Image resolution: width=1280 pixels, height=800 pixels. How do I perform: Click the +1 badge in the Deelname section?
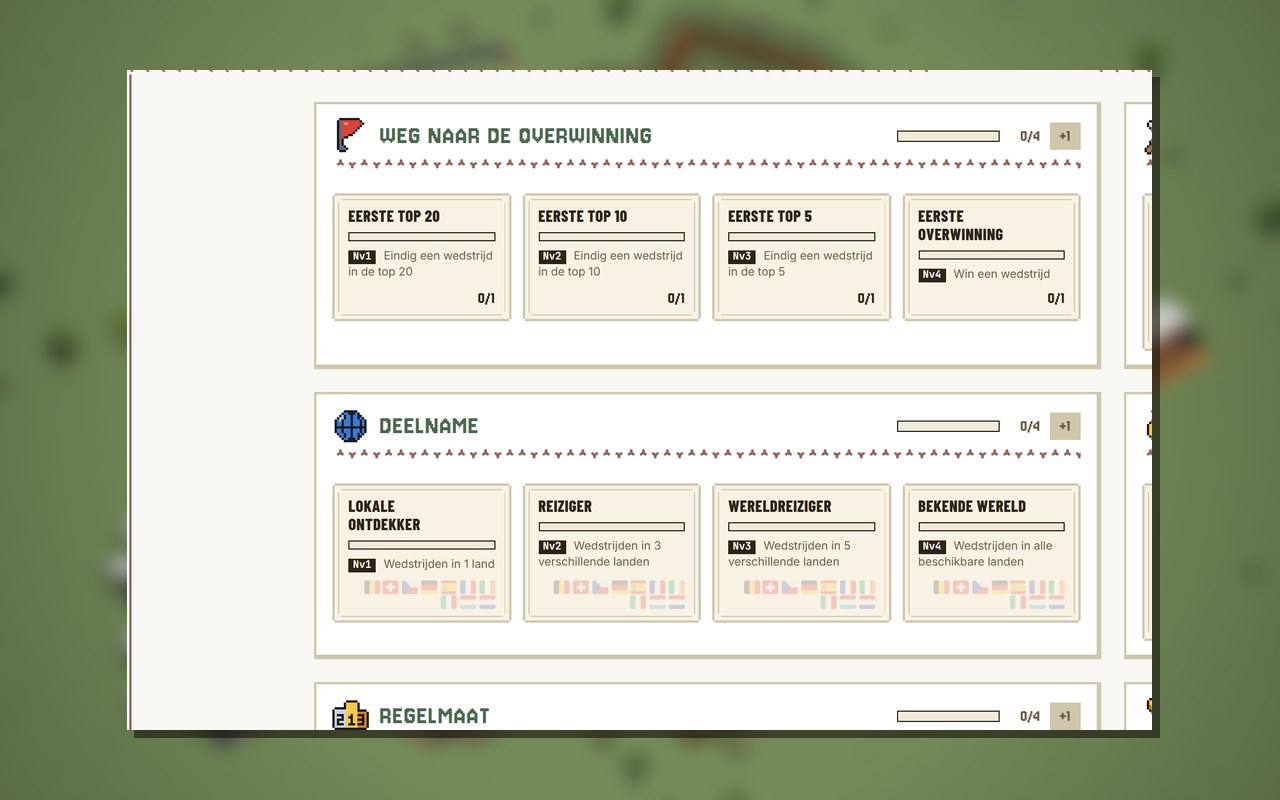point(1065,426)
